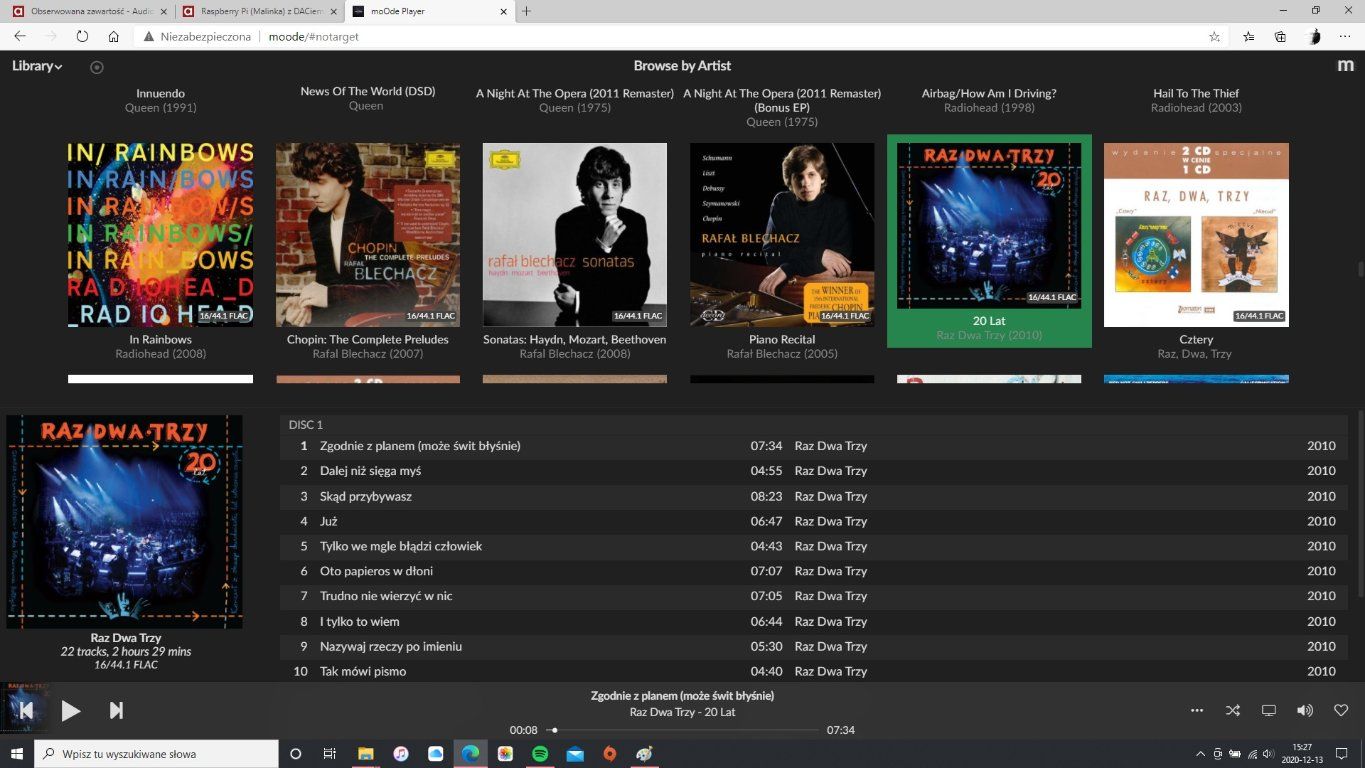1365x768 pixels.
Task: Click the previous track button
Action: point(27,710)
